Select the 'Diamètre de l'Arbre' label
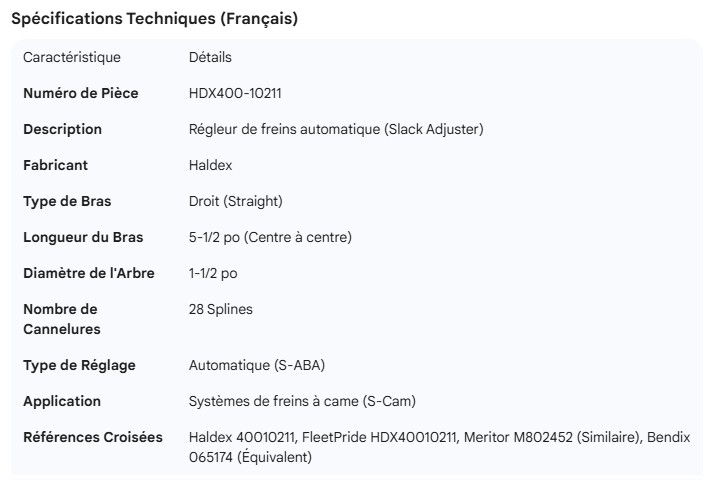This screenshot has width=708, height=480. tap(88, 273)
